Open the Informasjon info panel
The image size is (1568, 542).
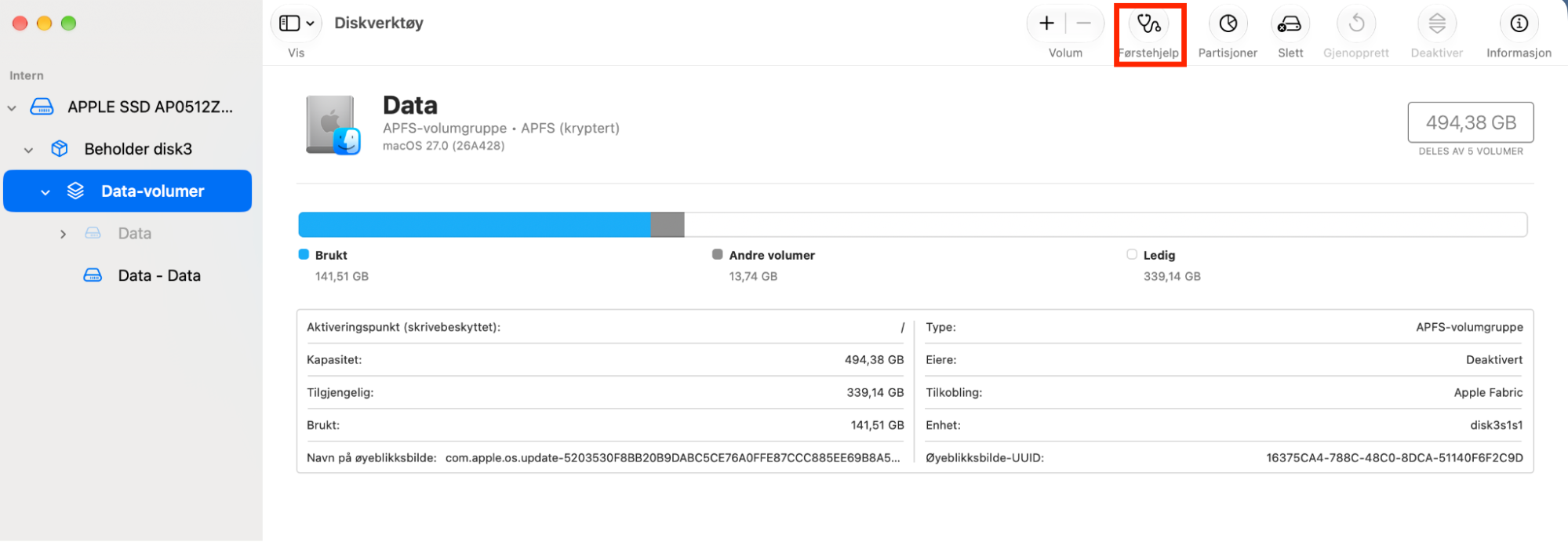pyautogui.click(x=1519, y=24)
